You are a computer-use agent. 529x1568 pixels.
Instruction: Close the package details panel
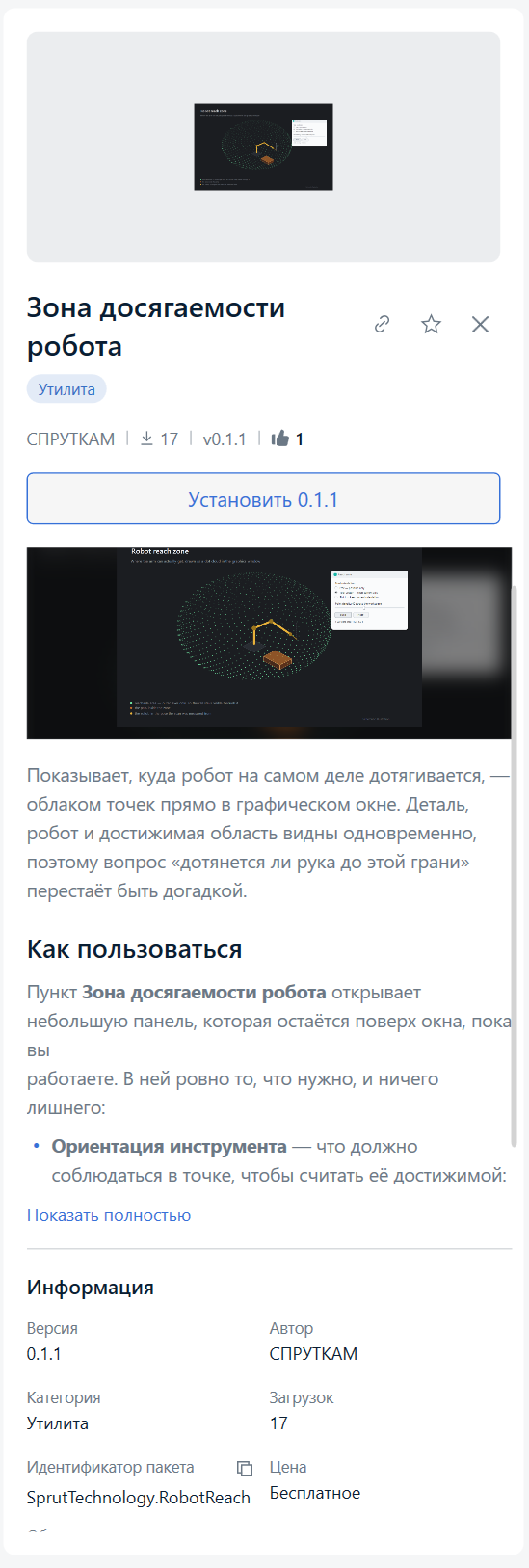(x=480, y=324)
